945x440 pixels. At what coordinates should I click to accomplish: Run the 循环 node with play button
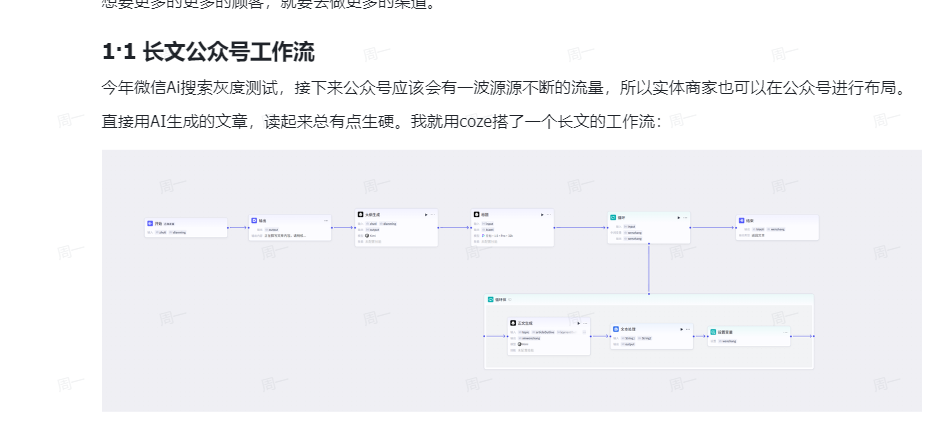pyautogui.click(x=678, y=217)
